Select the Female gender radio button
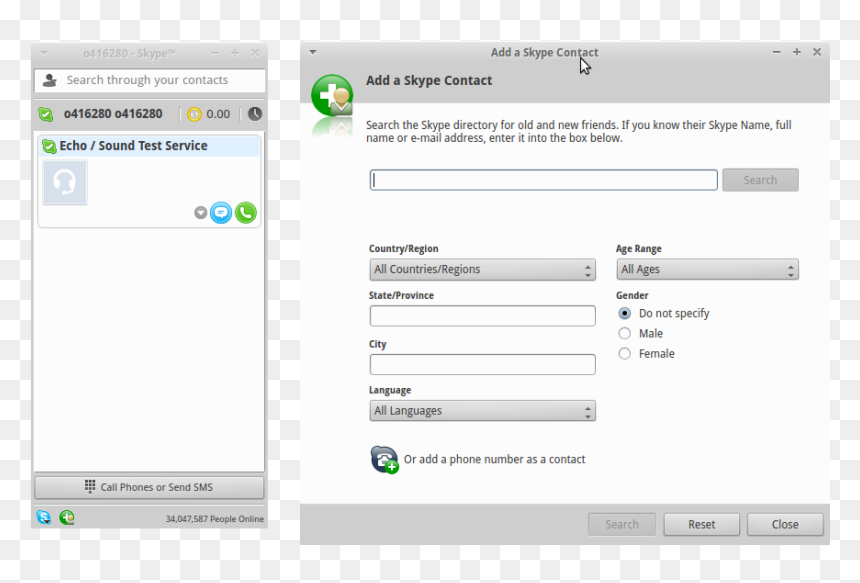 pyautogui.click(x=625, y=354)
